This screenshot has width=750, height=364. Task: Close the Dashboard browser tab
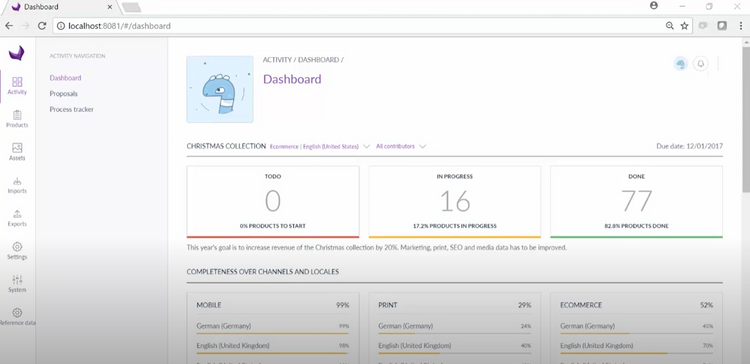pyautogui.click(x=110, y=7)
